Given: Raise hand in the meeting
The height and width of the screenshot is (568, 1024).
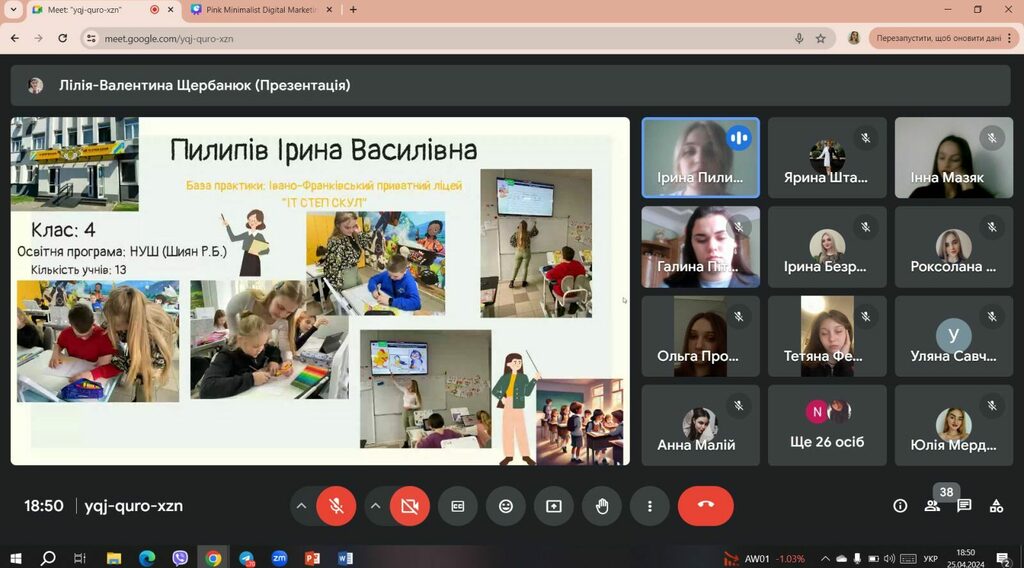Looking at the screenshot, I should tap(602, 506).
